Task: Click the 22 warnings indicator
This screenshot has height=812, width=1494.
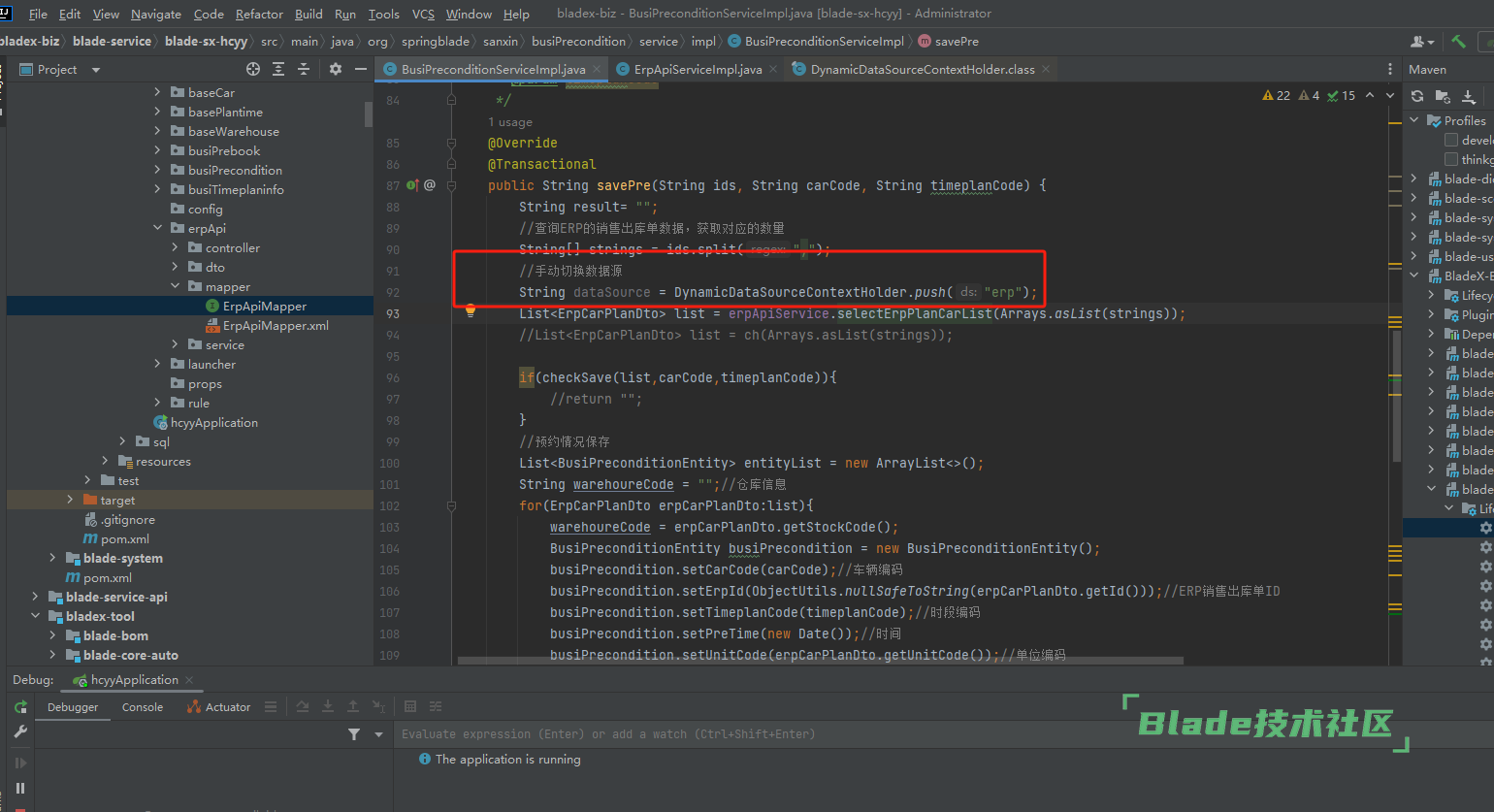Action: (1276, 95)
